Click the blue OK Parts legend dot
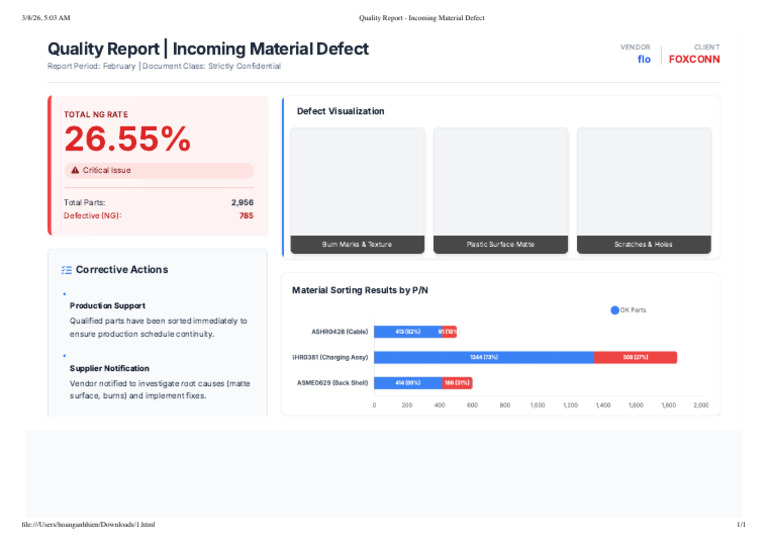The width and height of the screenshot is (768, 543). tap(615, 310)
